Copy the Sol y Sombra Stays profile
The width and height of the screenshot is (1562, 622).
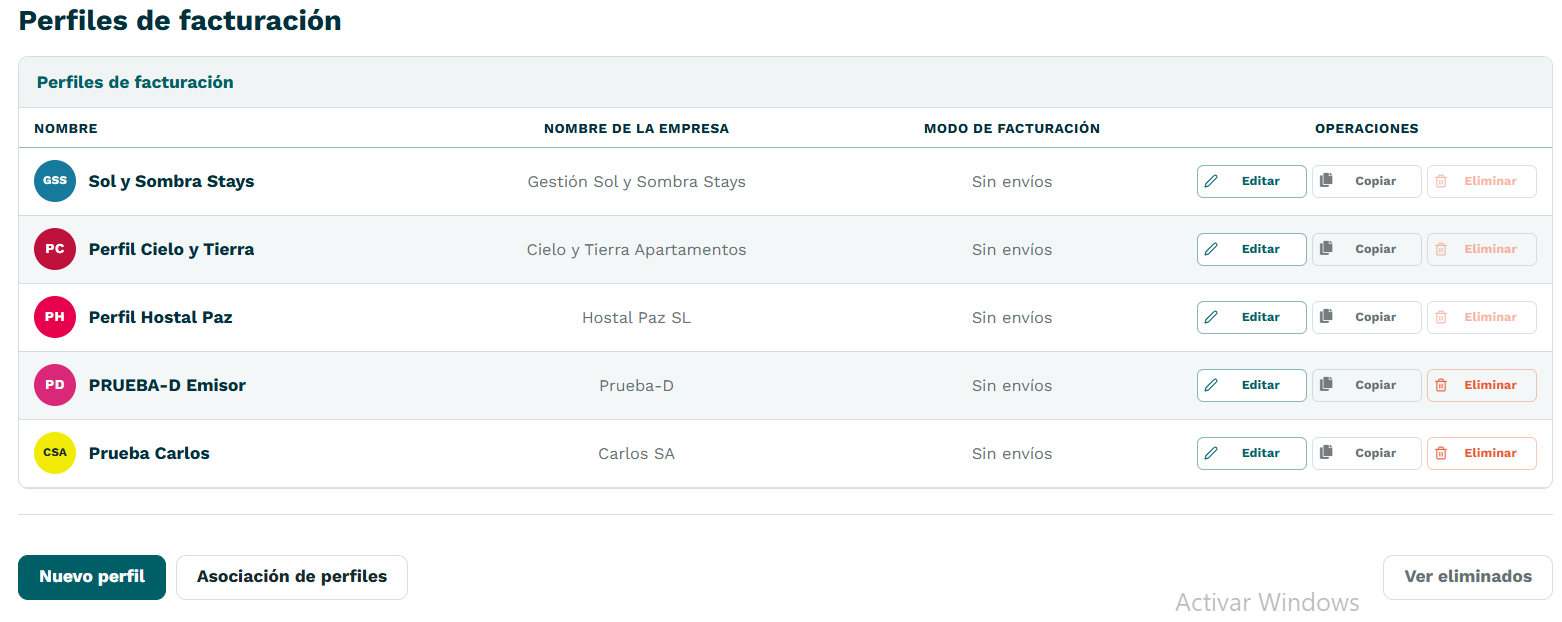(1366, 181)
